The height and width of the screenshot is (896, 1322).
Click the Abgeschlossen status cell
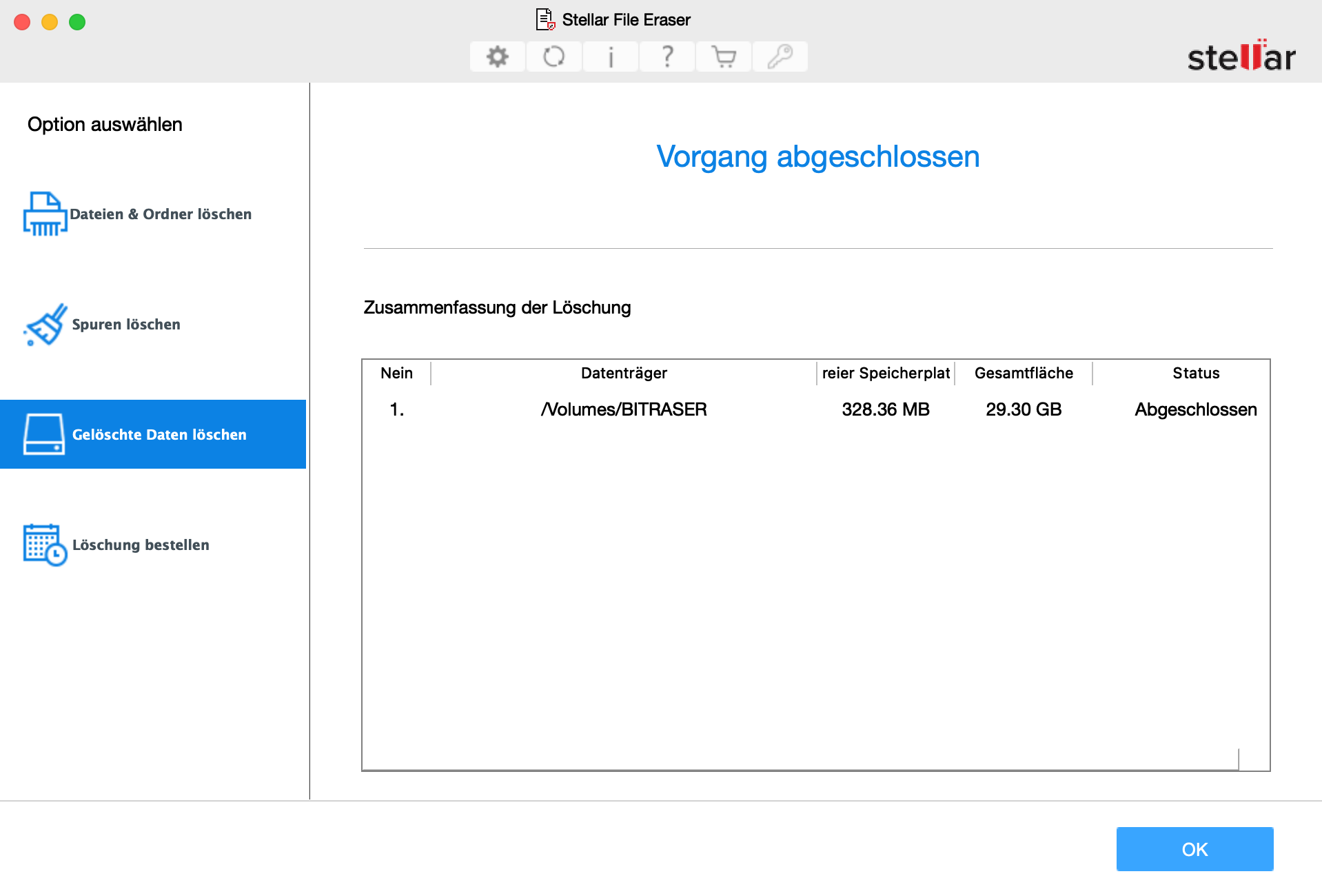coord(1196,409)
